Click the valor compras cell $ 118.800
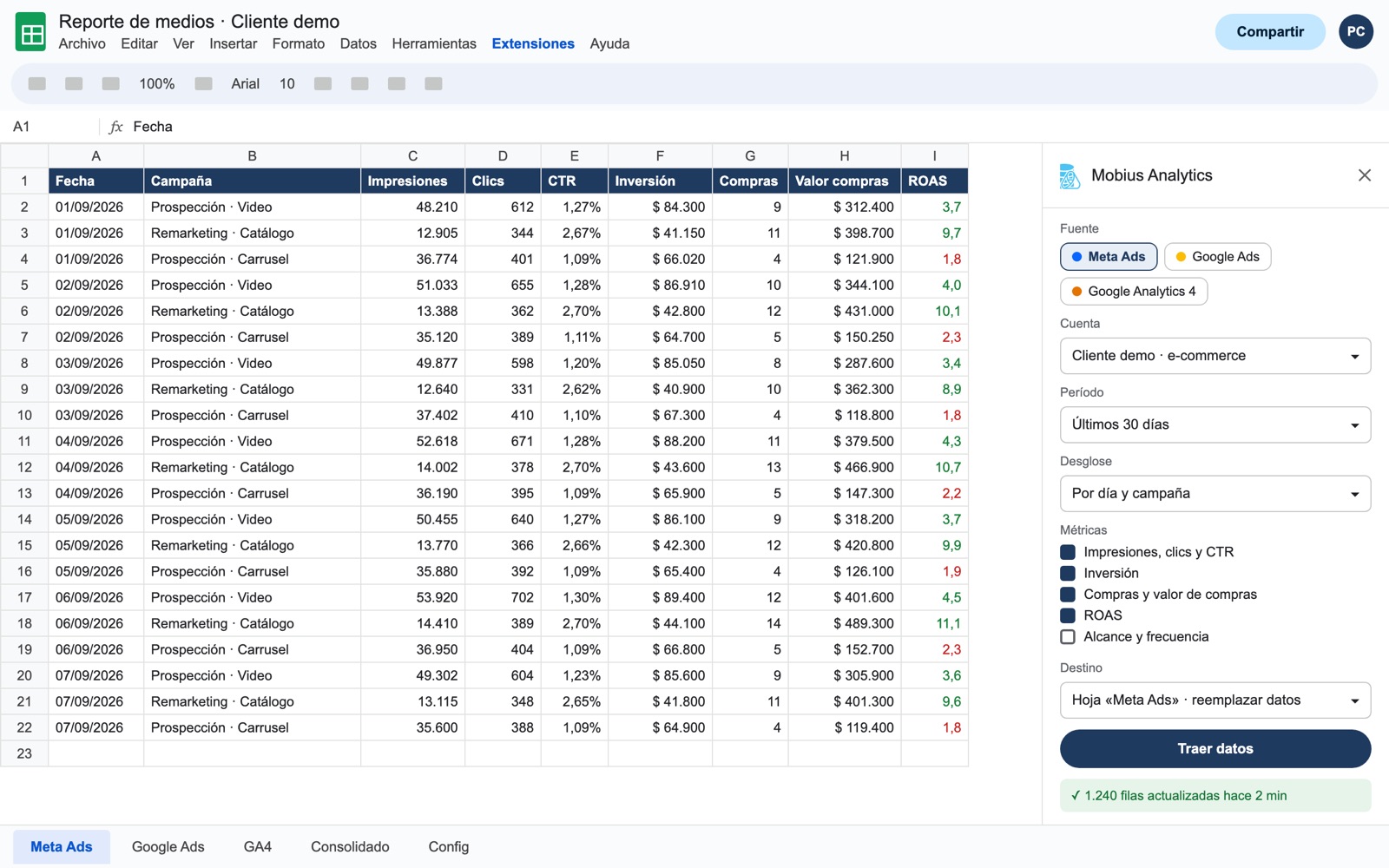Image resolution: width=1389 pixels, height=868 pixels. 845,415
